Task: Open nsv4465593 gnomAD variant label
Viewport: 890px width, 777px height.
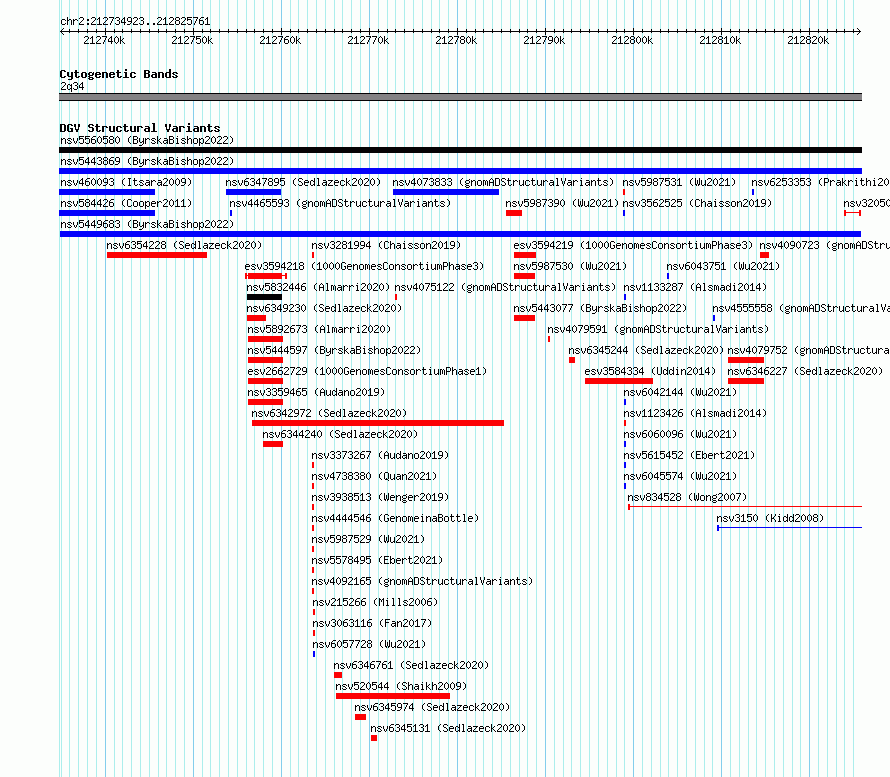Action: [340, 203]
